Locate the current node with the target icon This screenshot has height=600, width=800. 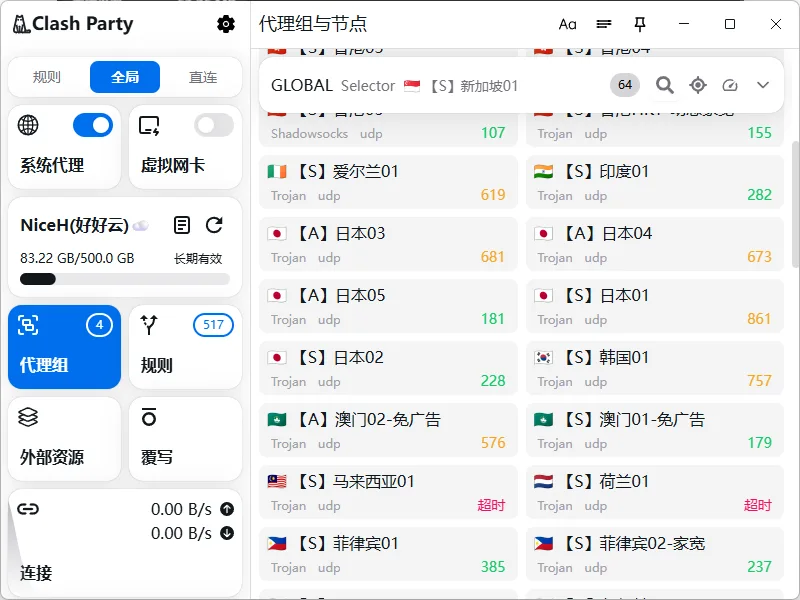click(697, 85)
